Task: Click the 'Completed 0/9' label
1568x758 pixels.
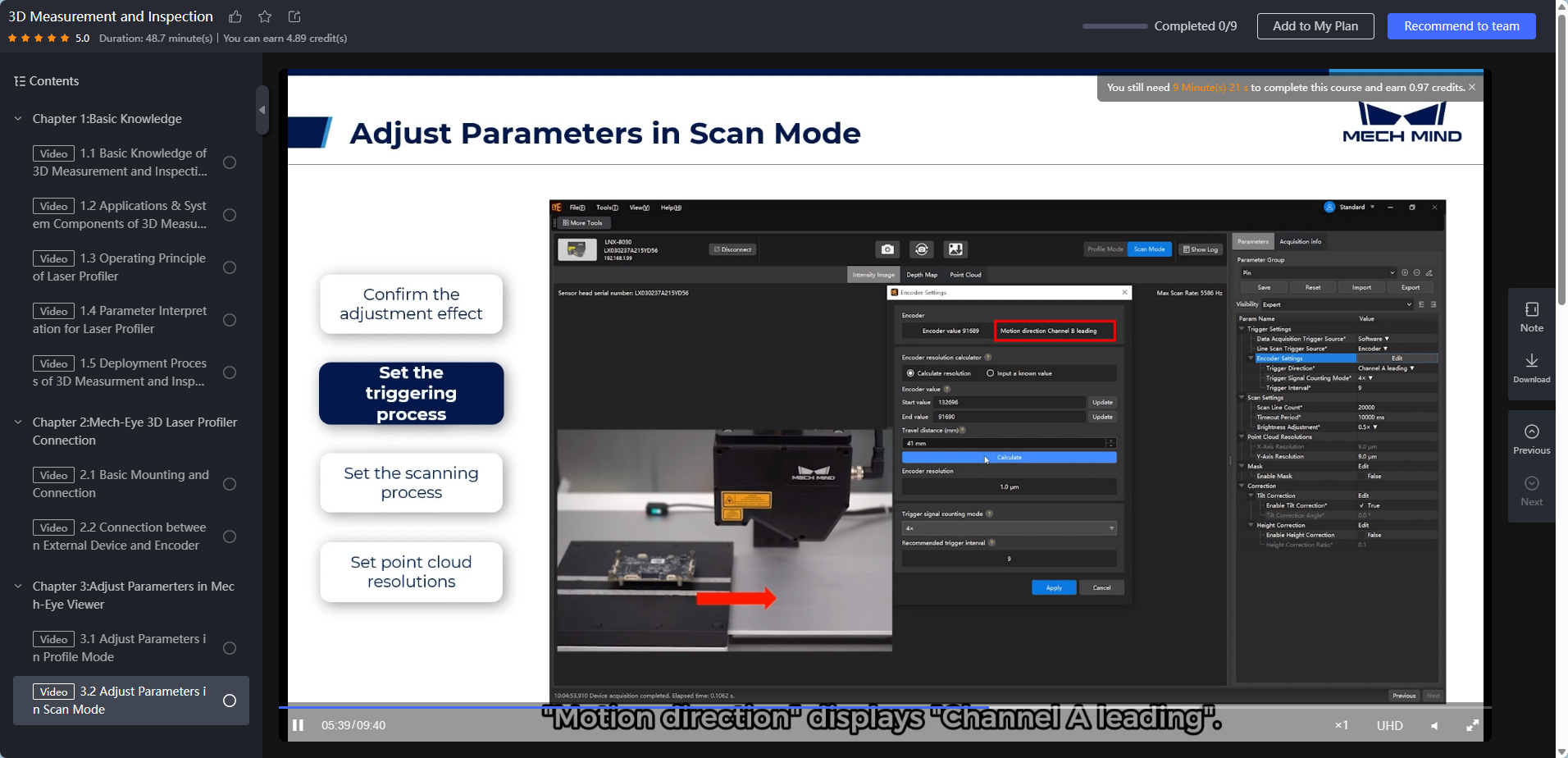Action: [x=1195, y=26]
